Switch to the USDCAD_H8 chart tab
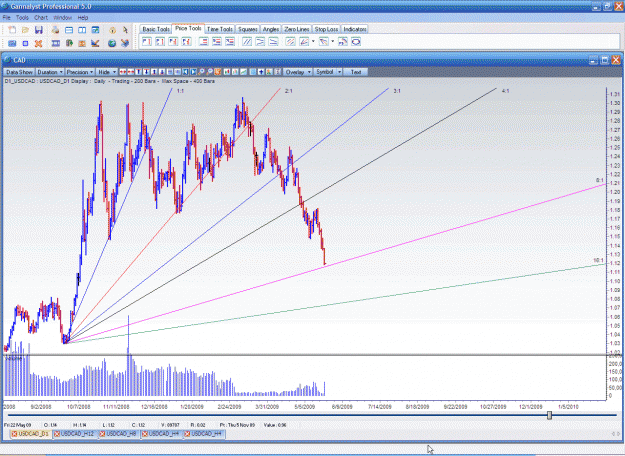The height and width of the screenshot is (456, 625). [x=121, y=434]
